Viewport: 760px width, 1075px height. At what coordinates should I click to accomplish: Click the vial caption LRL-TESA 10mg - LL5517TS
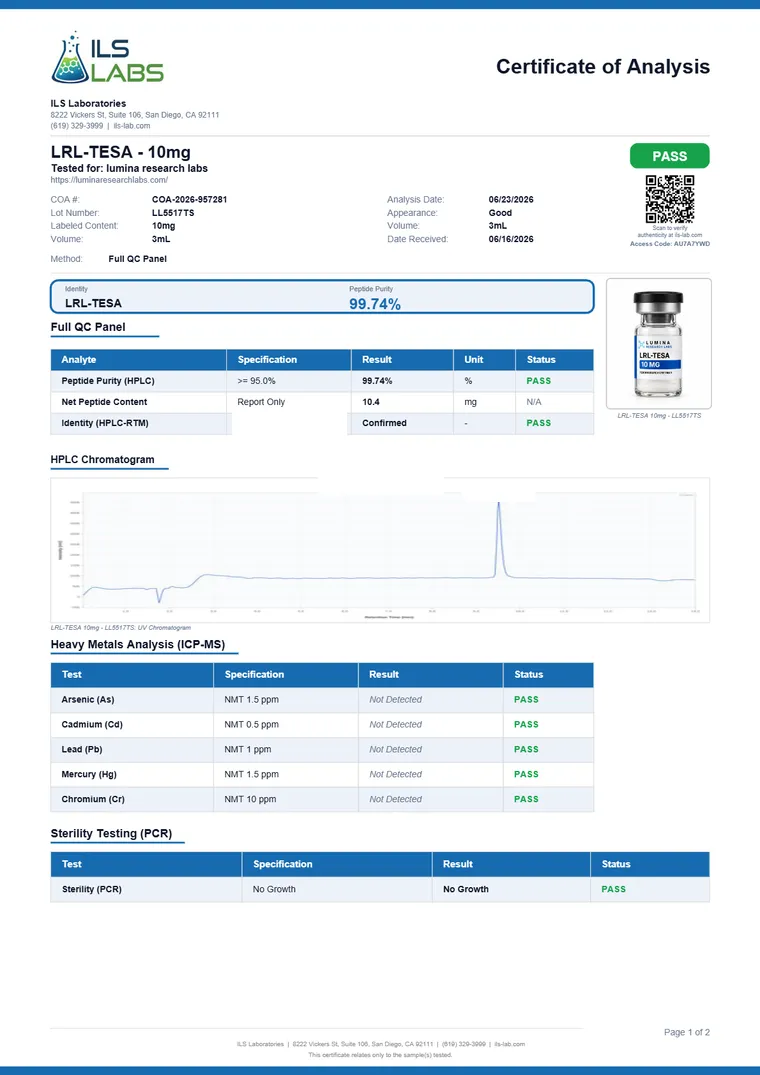coord(659,415)
